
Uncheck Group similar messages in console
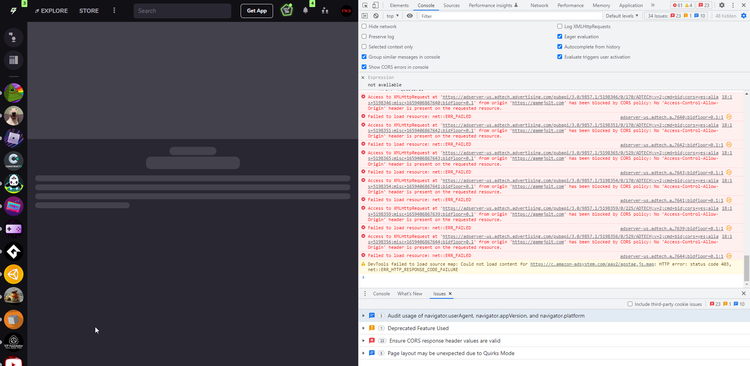coord(364,57)
